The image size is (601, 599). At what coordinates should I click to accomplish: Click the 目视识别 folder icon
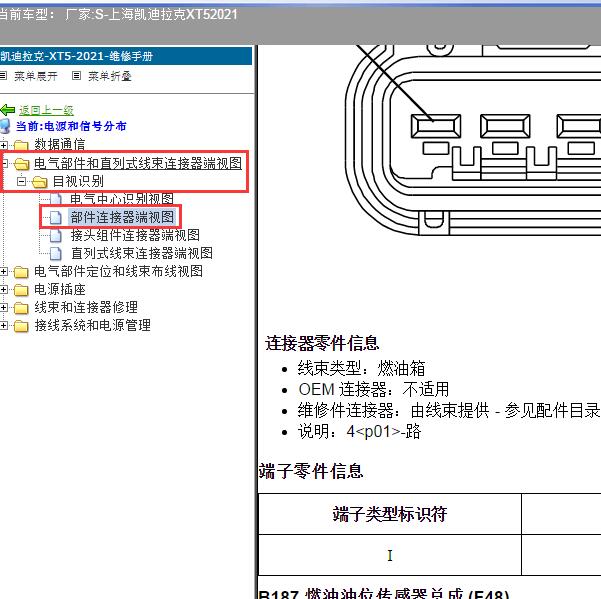[x=39, y=182]
